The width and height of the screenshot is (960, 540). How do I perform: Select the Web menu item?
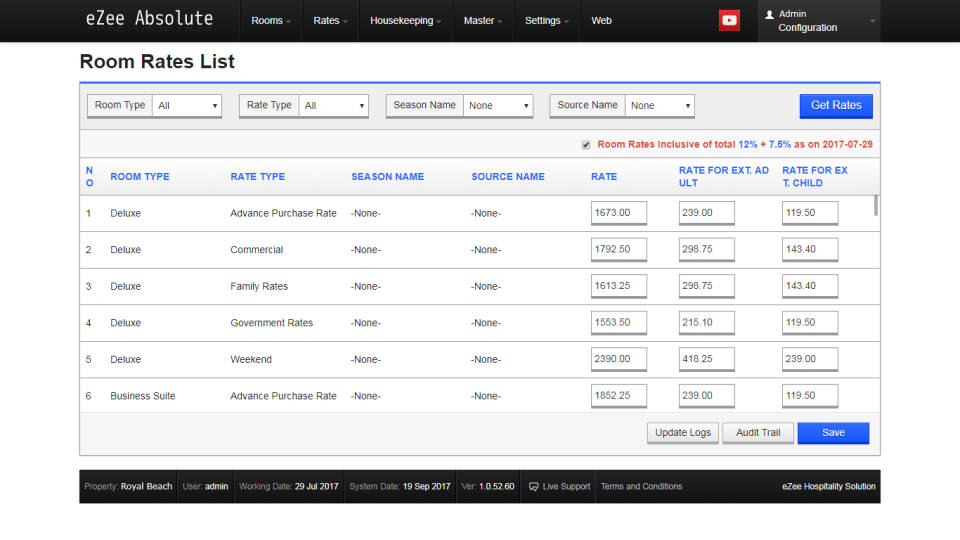tap(601, 21)
